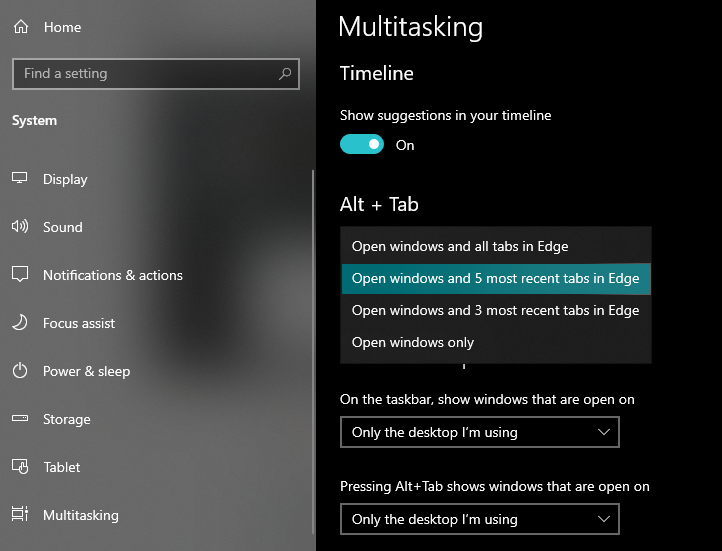Click the Tablet icon
Image resolution: width=722 pixels, height=551 pixels.
tap(20, 467)
